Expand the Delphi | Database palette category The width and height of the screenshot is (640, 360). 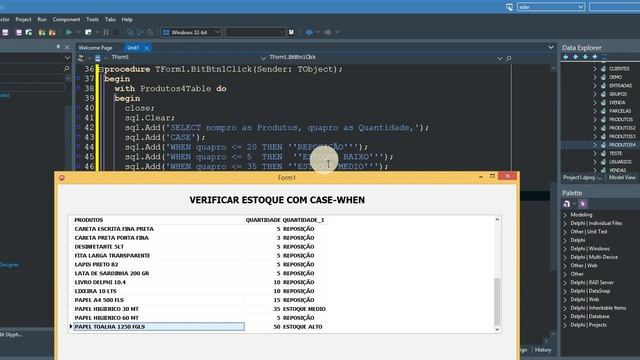tap(565, 316)
